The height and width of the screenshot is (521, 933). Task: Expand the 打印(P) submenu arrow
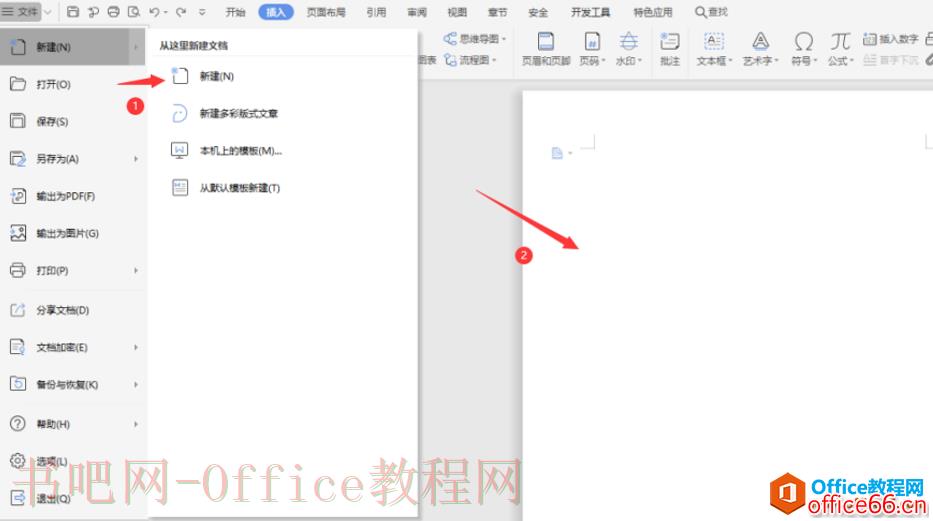coord(136,271)
